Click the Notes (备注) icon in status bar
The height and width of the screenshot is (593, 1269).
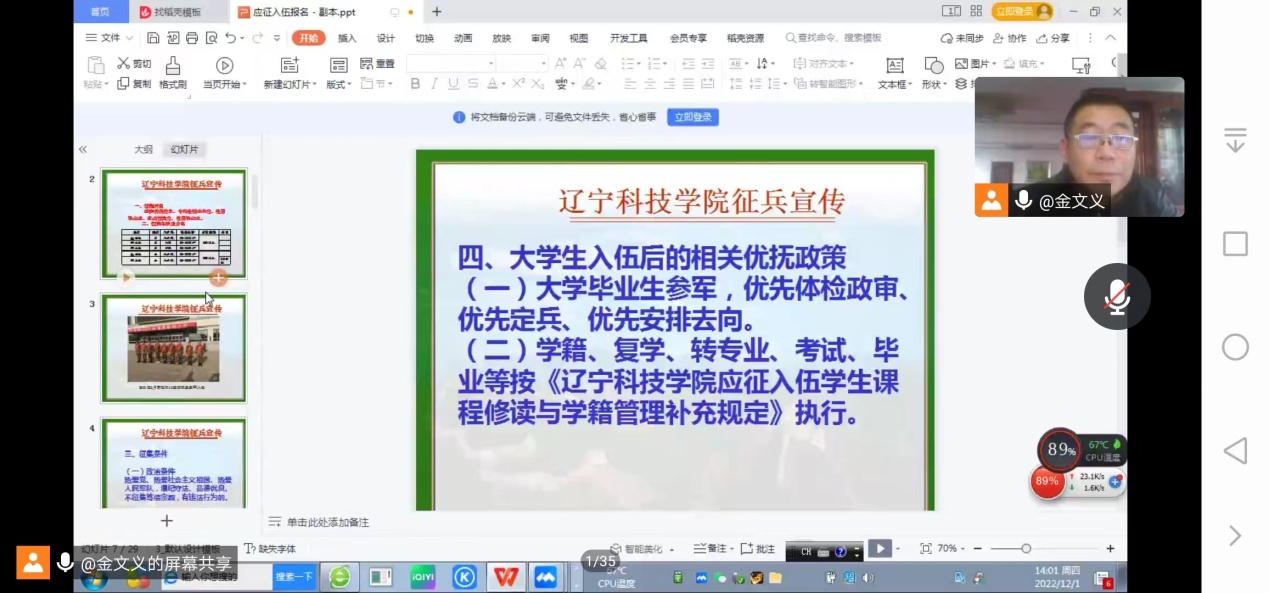698,549
